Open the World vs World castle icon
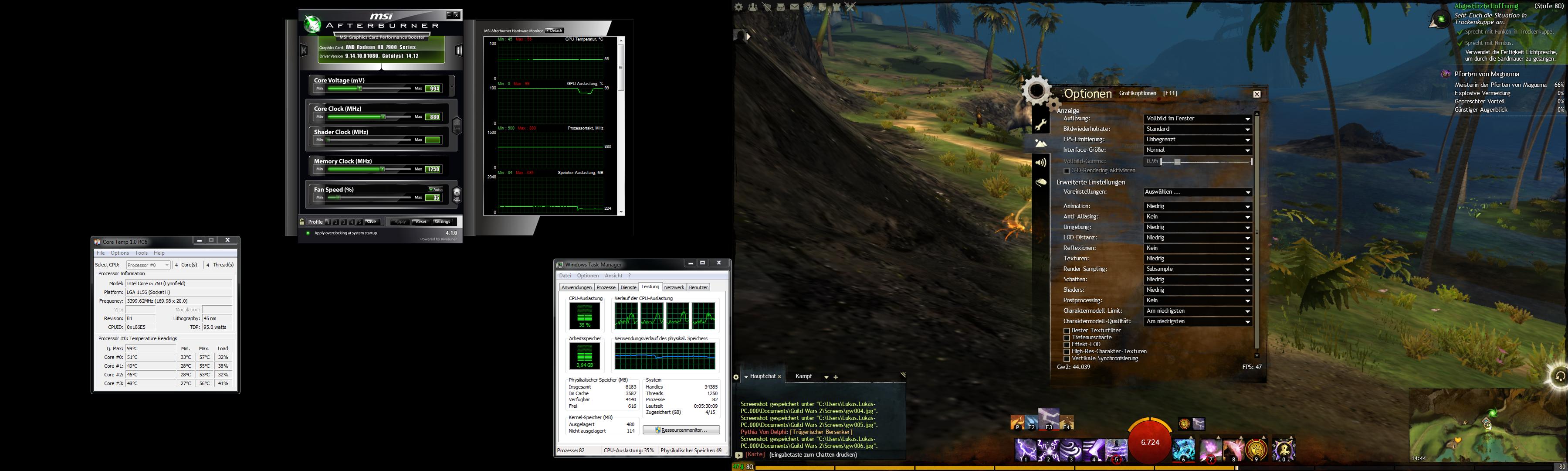Screen dimensions: 1568x471 [837, 7]
